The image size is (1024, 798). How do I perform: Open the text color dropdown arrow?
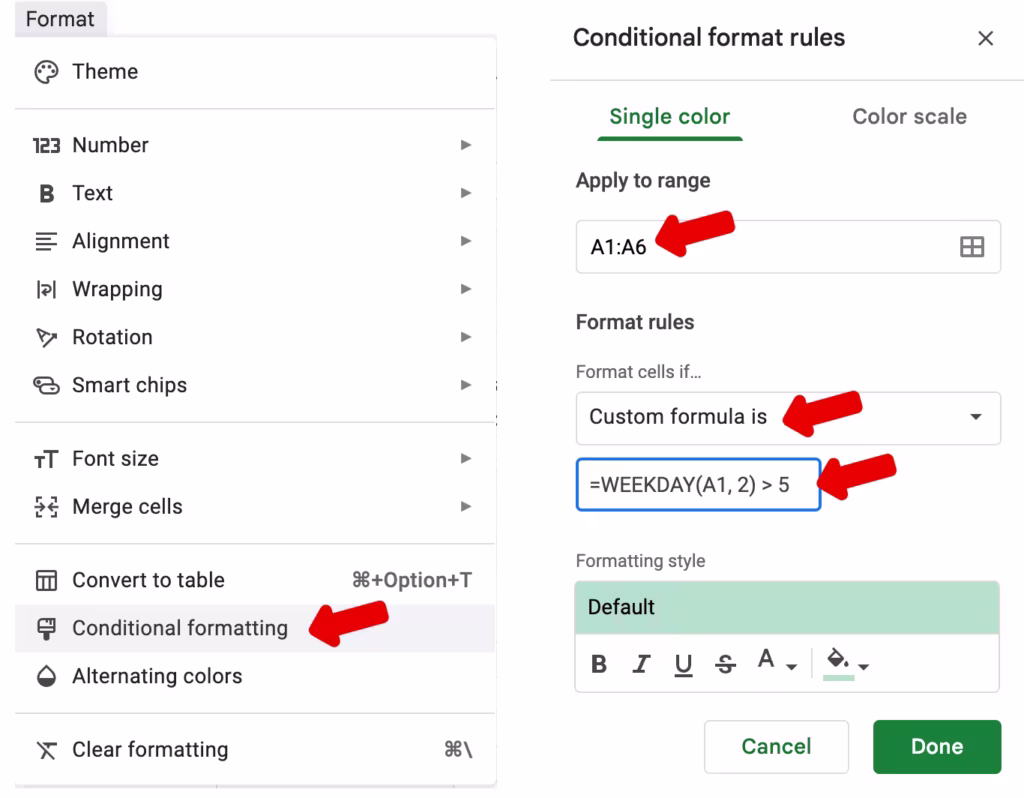(791, 668)
